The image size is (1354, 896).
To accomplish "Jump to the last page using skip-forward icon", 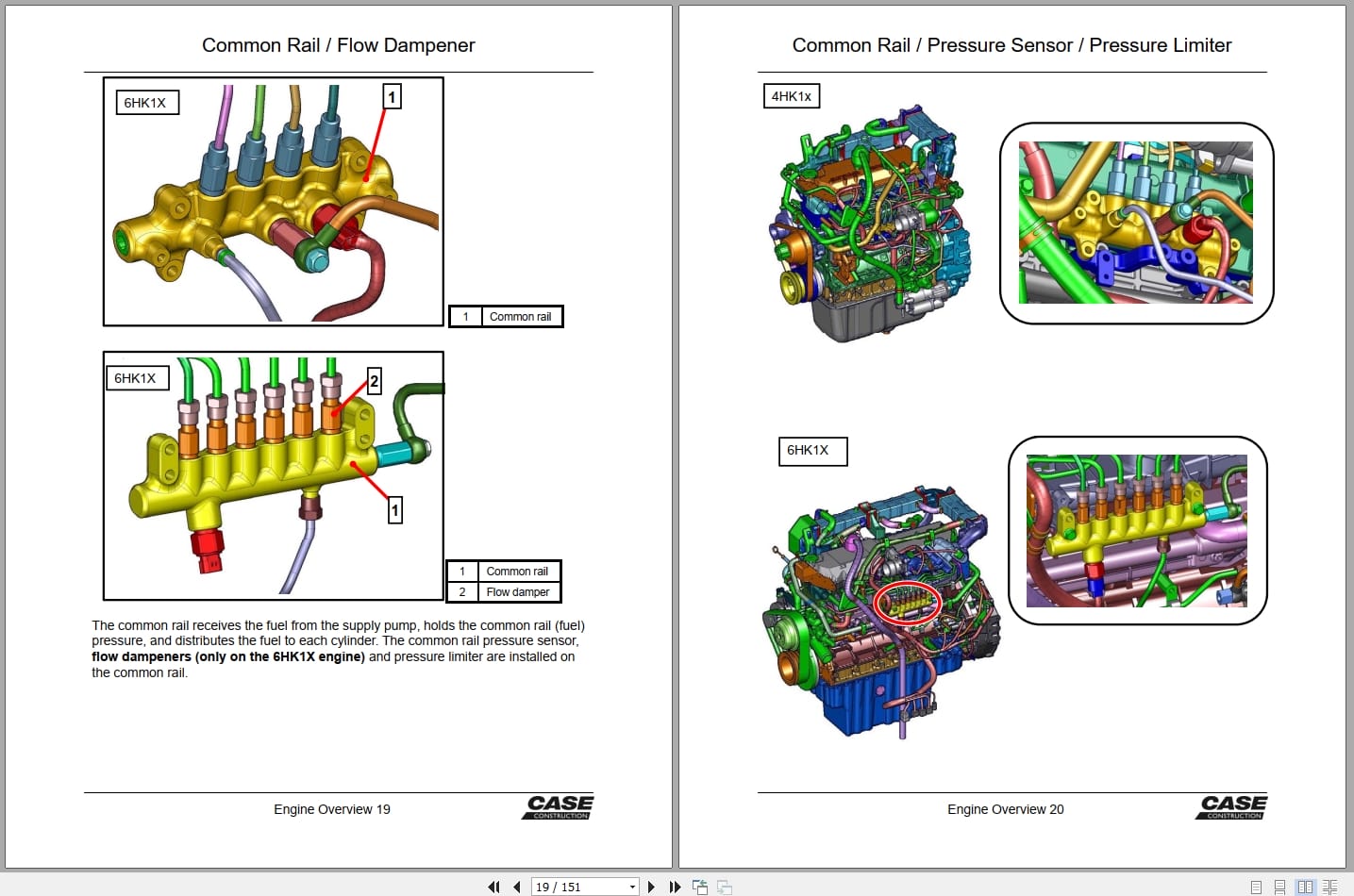I will 675,886.
